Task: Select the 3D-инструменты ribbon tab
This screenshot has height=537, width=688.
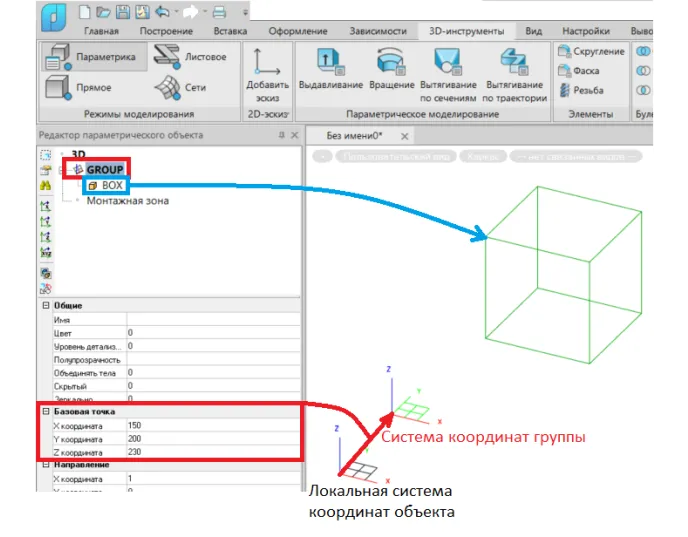Action: pyautogui.click(x=466, y=31)
